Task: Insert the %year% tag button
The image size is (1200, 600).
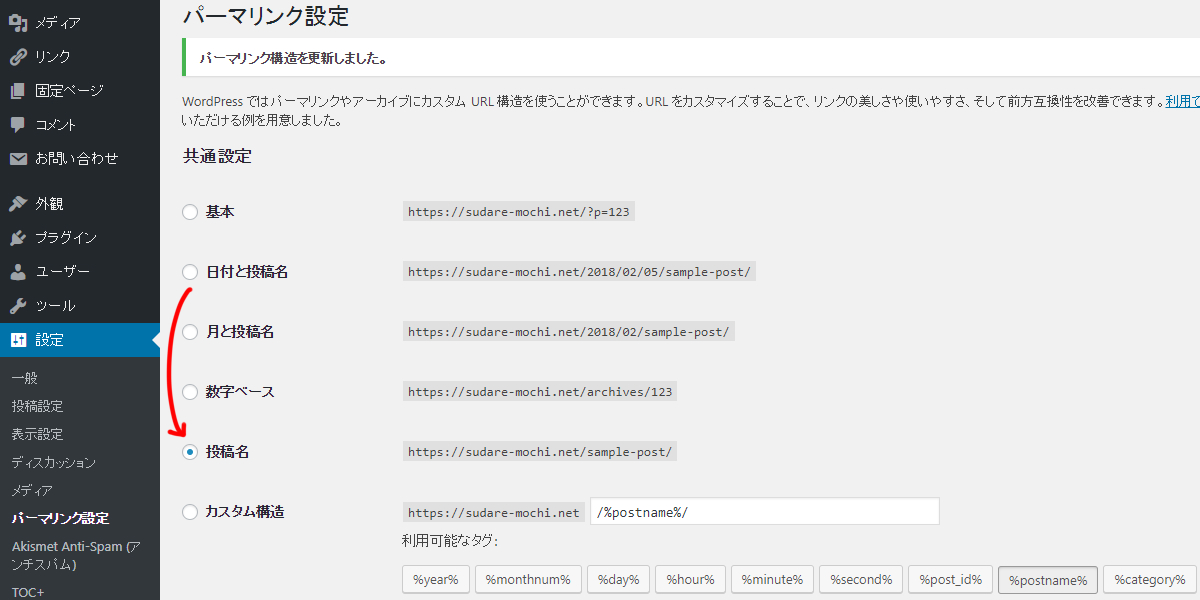Action: pyautogui.click(x=435, y=580)
